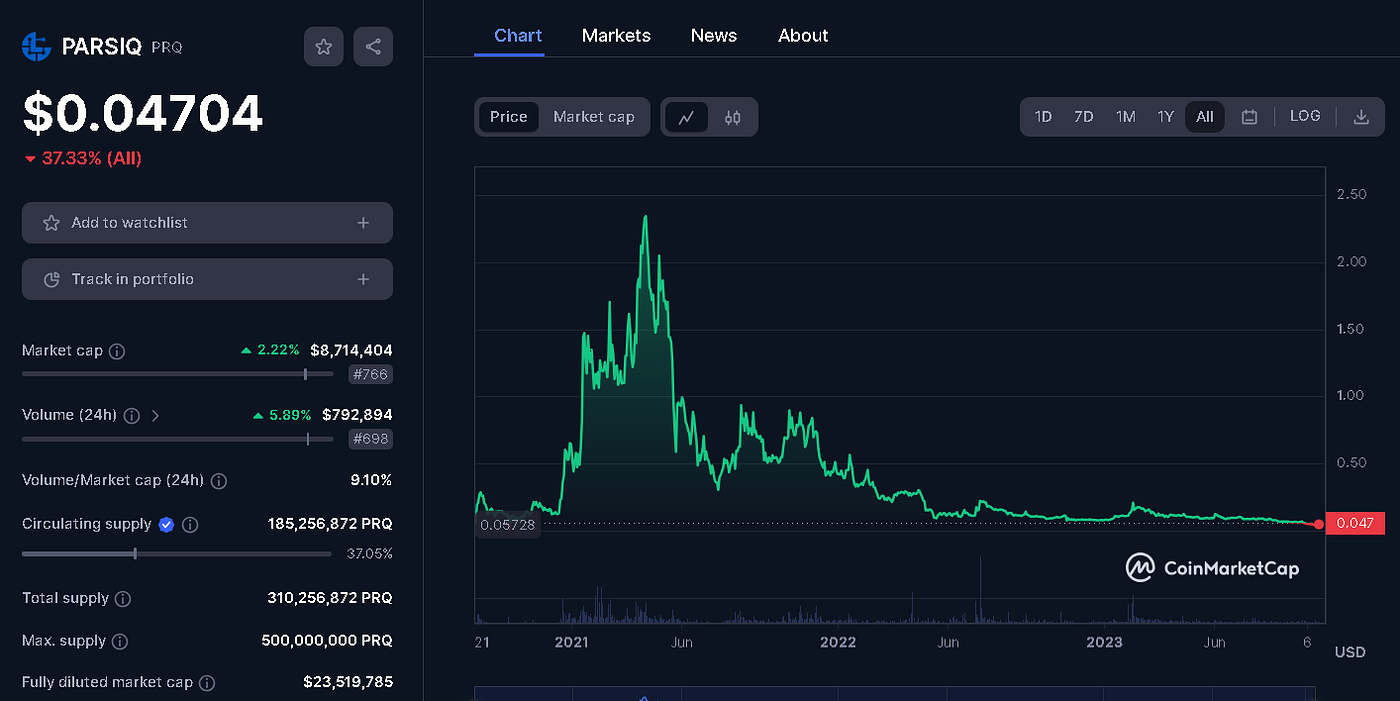This screenshot has width=1400, height=701.
Task: Click the #766 market cap rank badge
Action: click(370, 375)
